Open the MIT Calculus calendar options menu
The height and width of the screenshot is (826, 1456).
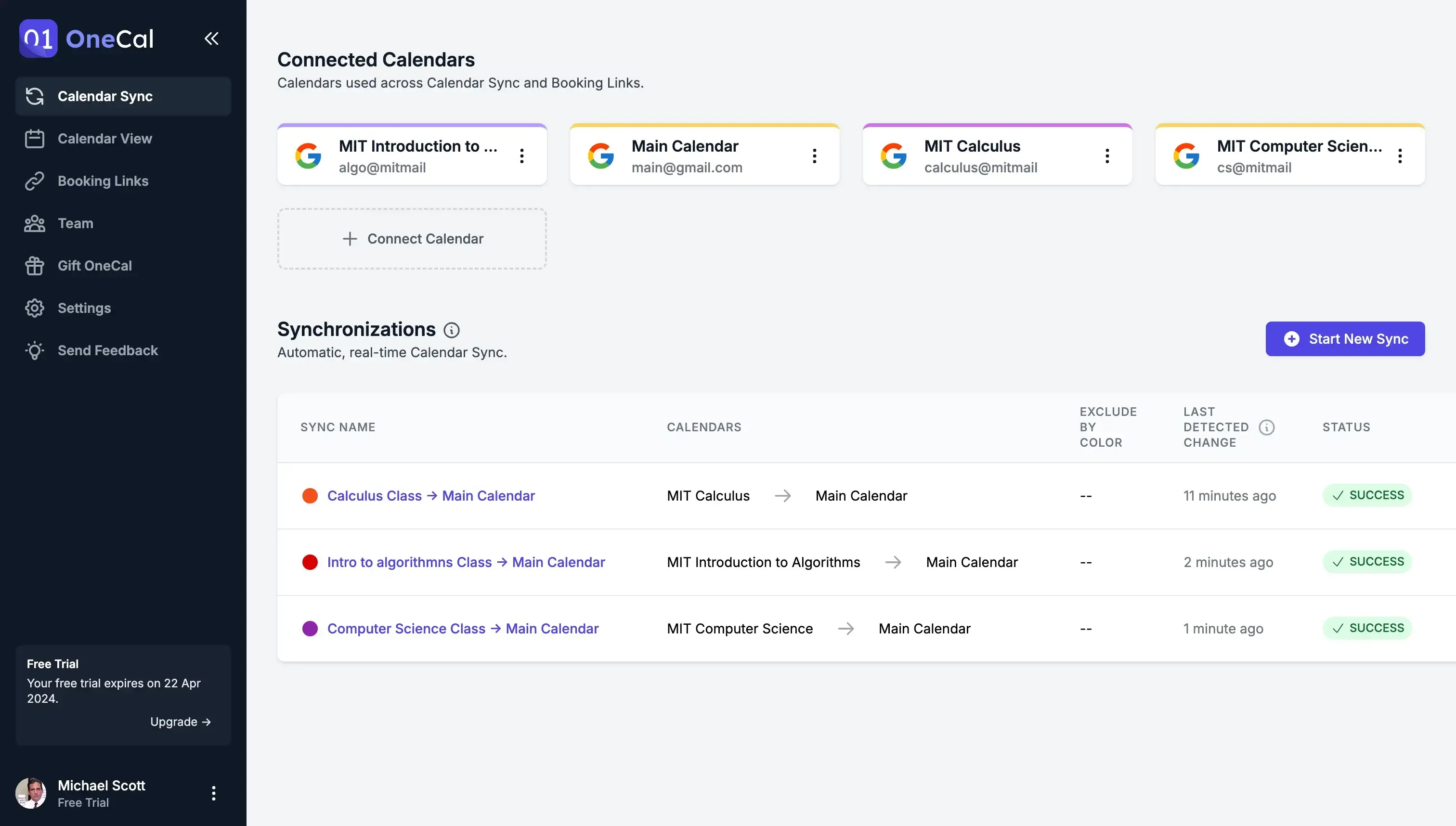pos(1107,155)
